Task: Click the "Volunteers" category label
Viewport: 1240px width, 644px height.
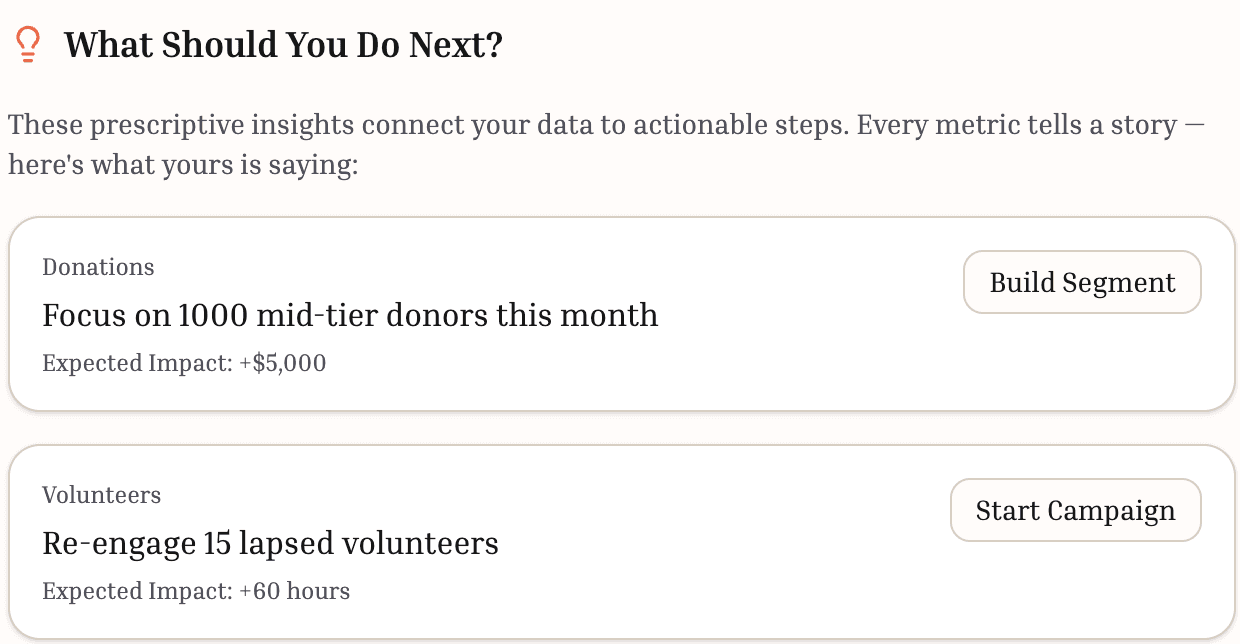Action: click(101, 495)
